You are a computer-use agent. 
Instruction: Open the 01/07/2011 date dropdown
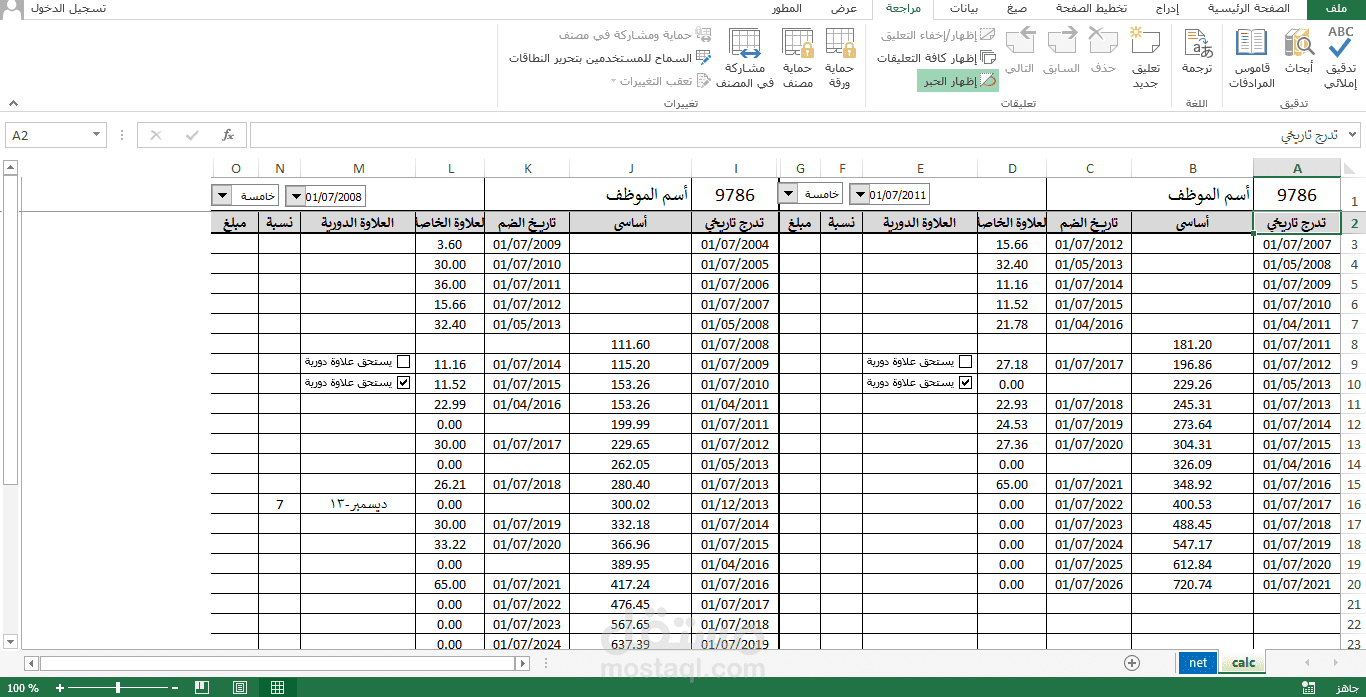(858, 194)
